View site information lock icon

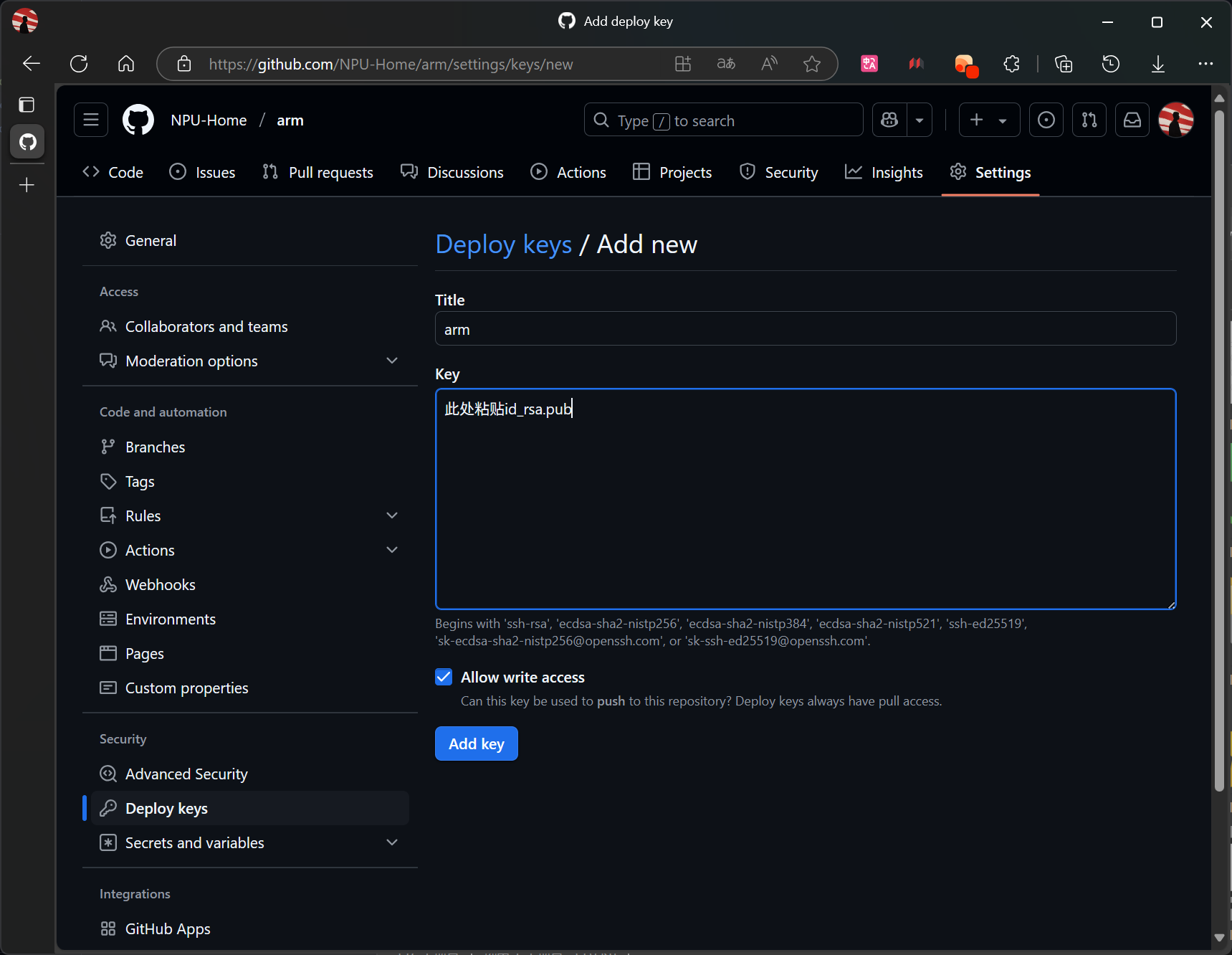(184, 64)
